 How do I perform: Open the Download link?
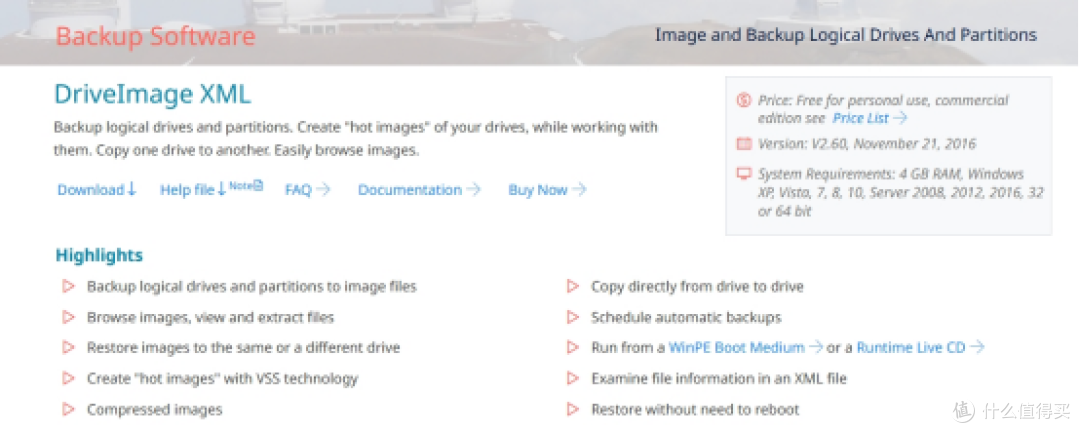tap(97, 190)
